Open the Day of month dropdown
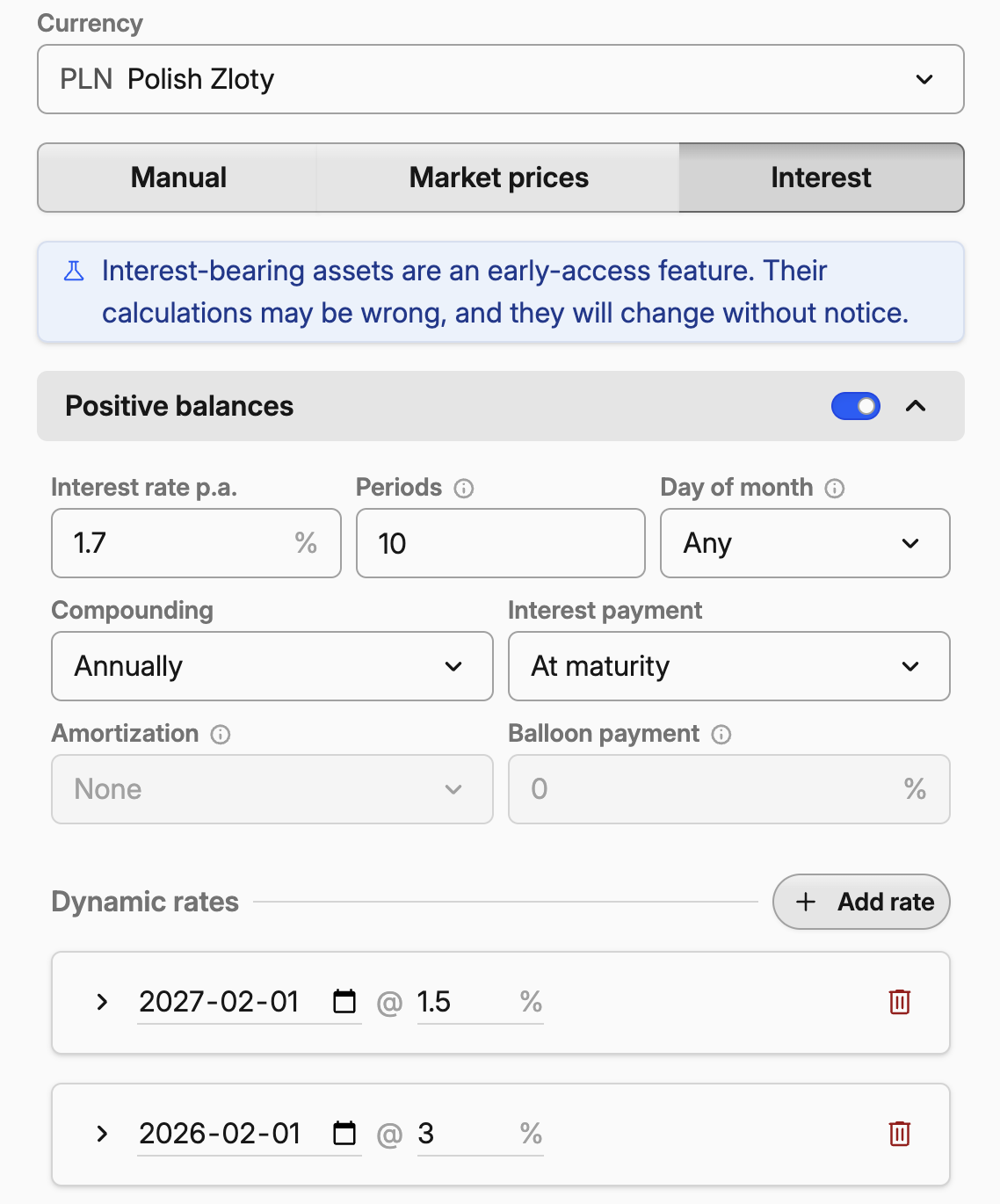 tap(805, 543)
